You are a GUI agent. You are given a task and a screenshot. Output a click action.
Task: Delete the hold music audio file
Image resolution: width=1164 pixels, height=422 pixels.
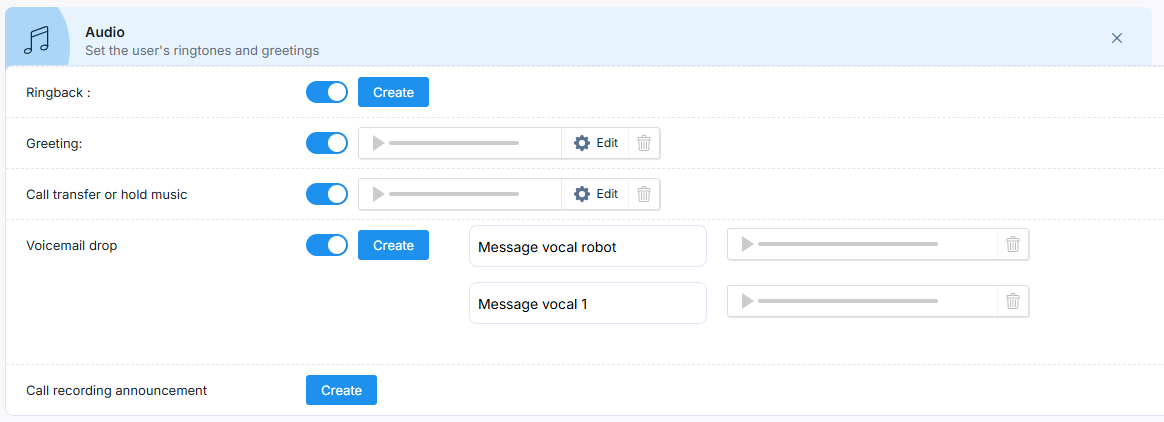644,194
